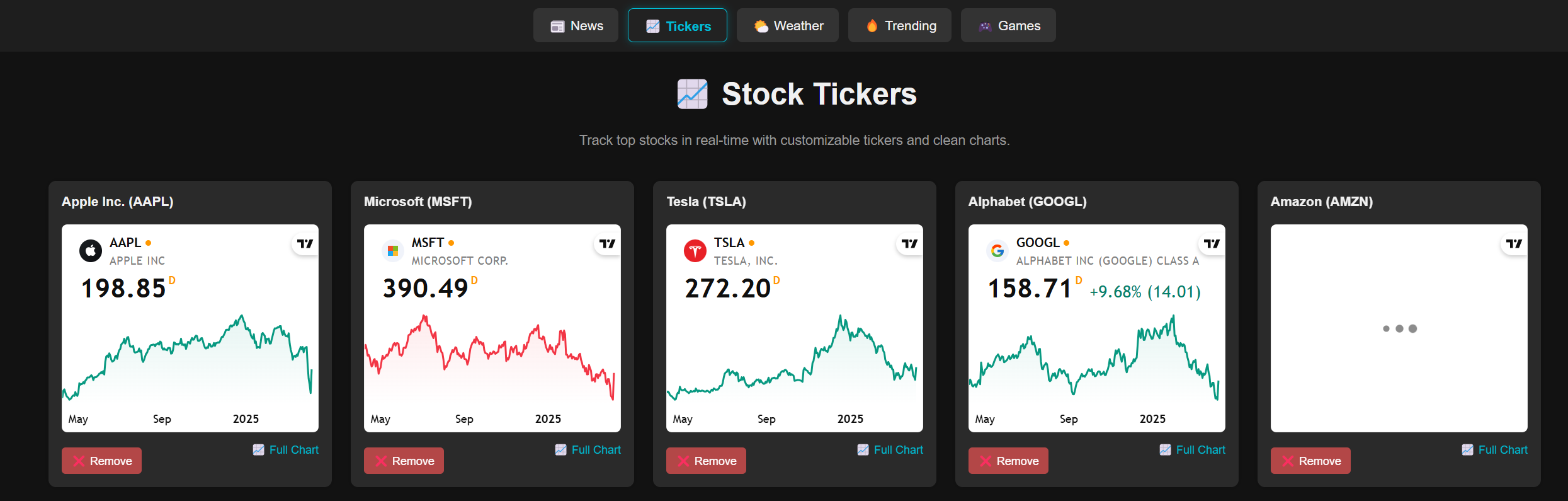Go to the Trending tab

pos(900,26)
